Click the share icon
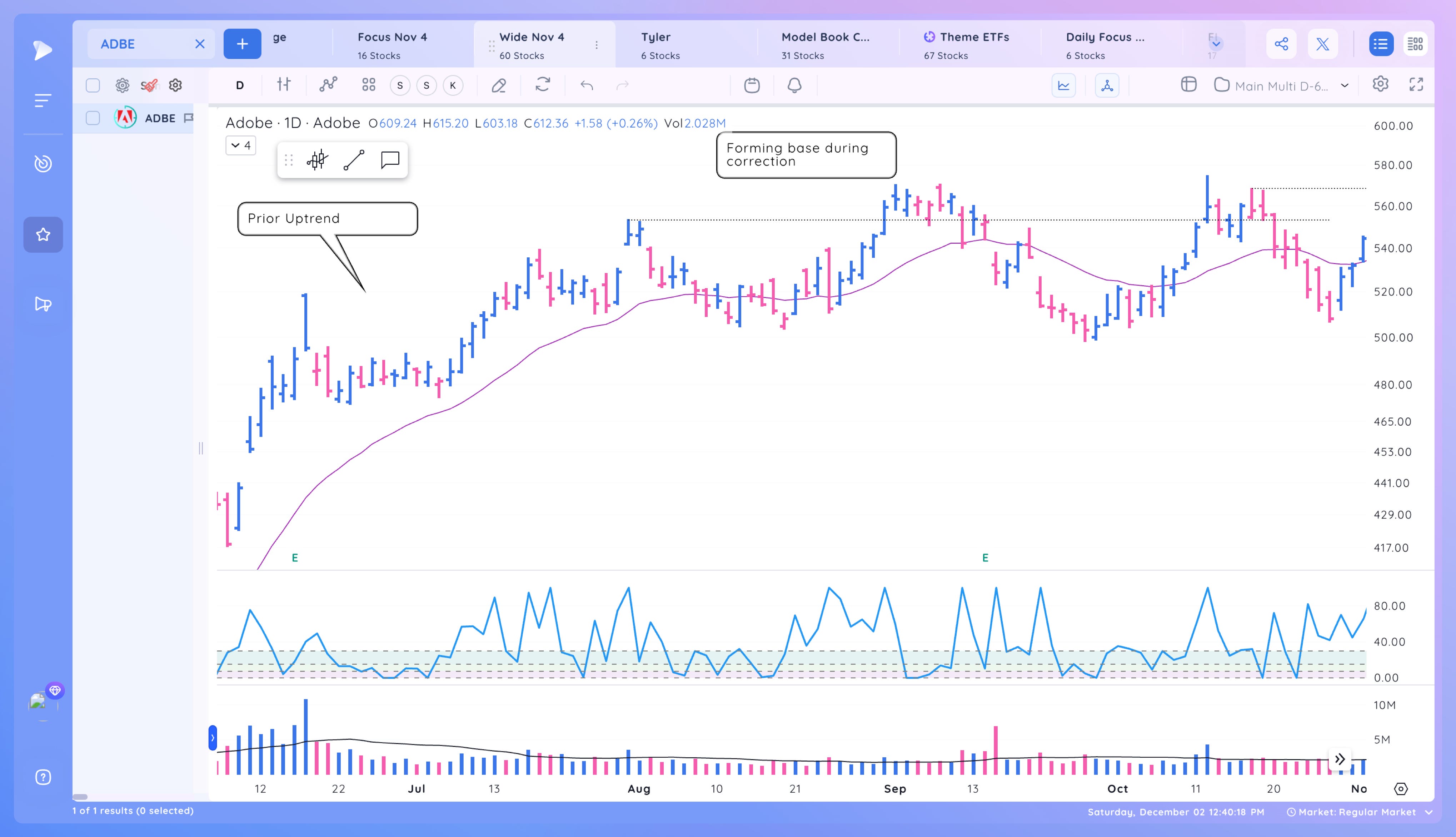 pyautogui.click(x=1281, y=44)
